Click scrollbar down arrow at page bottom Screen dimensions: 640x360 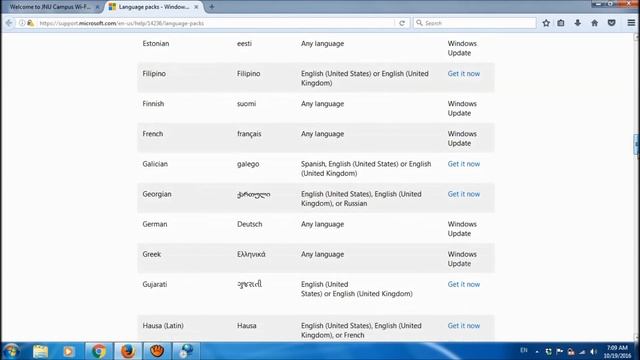(x=636, y=338)
